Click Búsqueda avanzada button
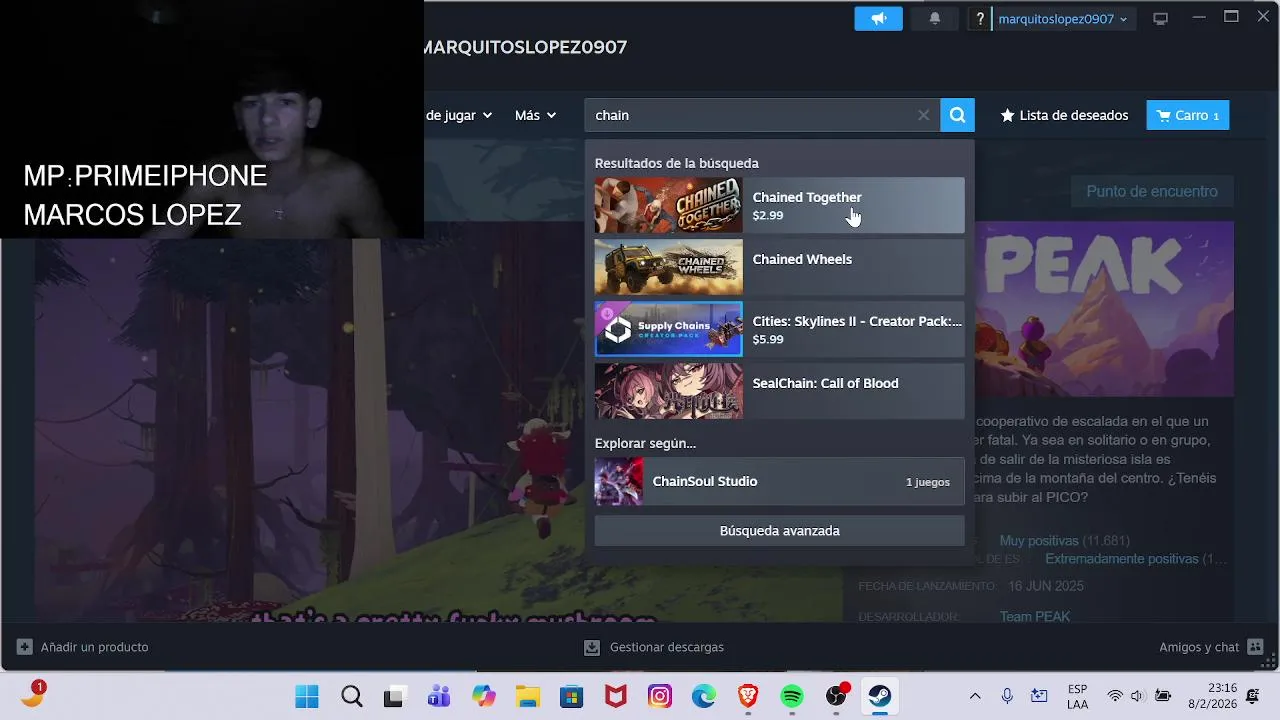This screenshot has height=720, width=1280. (780, 531)
